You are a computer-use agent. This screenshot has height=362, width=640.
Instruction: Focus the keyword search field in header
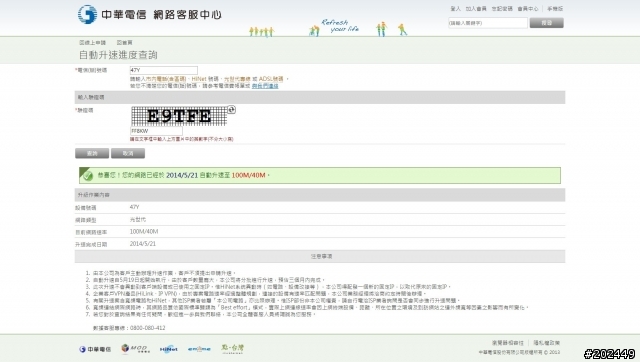(x=488, y=23)
